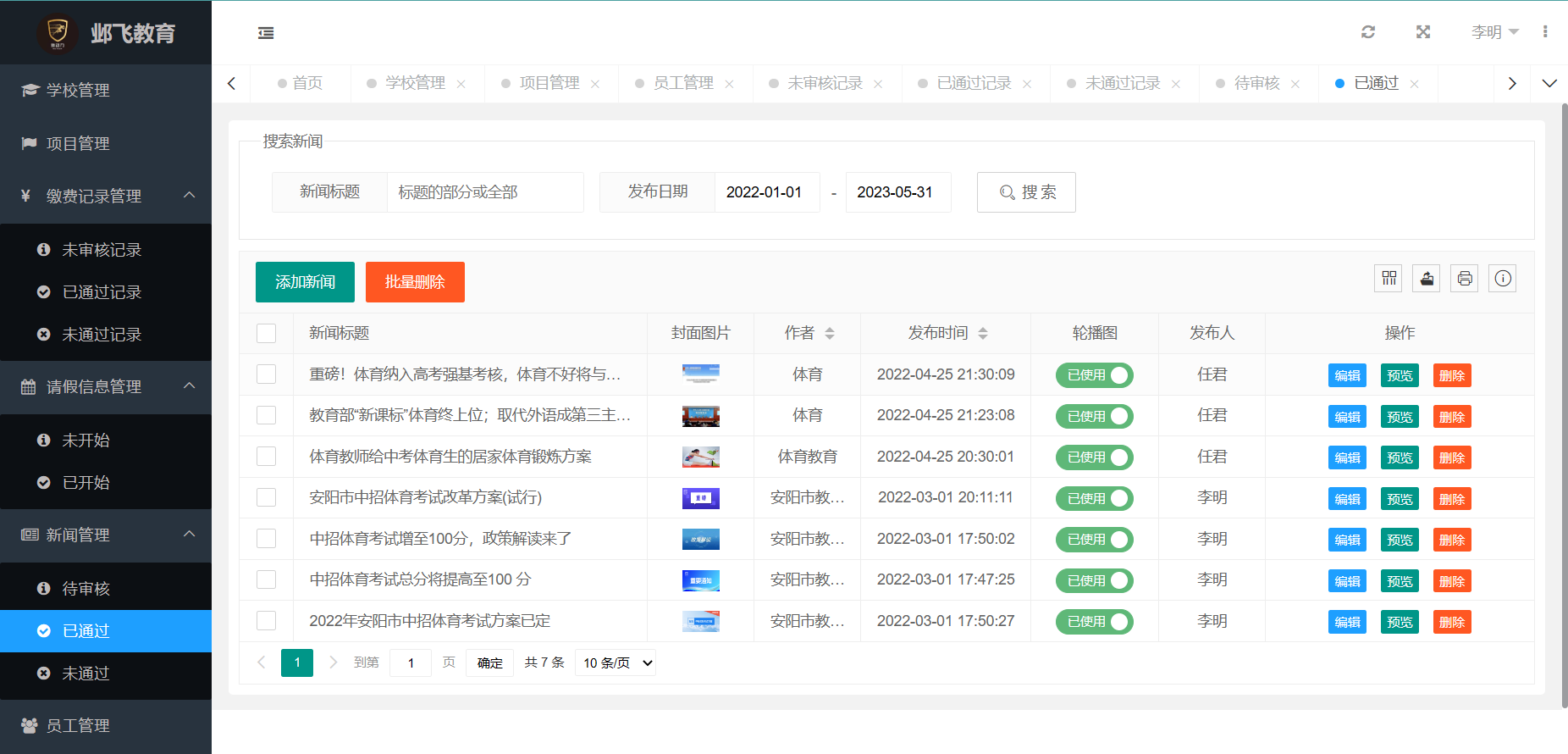This screenshot has width=1568, height=754.
Task: Close the 项目管理 tab
Action: click(595, 84)
